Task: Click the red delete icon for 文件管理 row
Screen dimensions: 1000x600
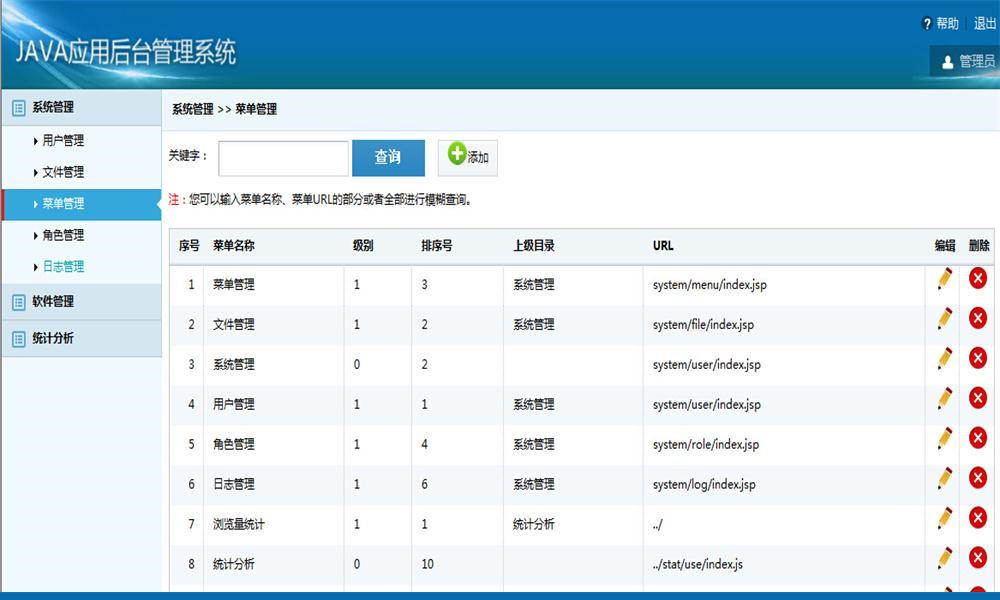Action: [978, 319]
